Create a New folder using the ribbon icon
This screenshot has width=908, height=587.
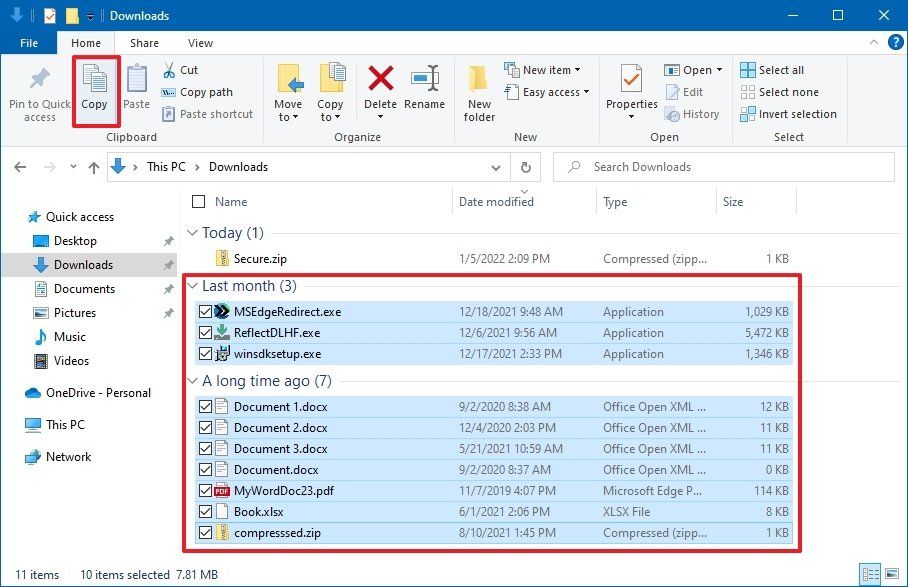[x=478, y=91]
